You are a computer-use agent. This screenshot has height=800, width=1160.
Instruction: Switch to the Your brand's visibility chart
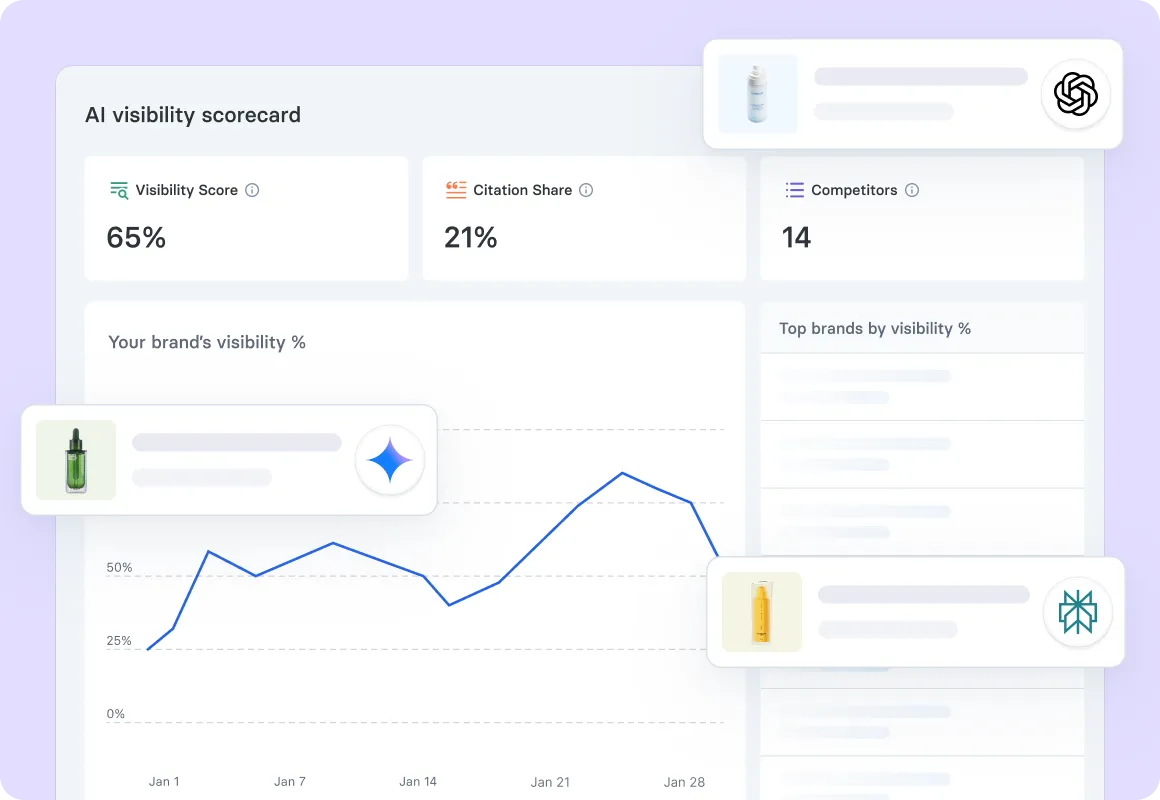209,341
